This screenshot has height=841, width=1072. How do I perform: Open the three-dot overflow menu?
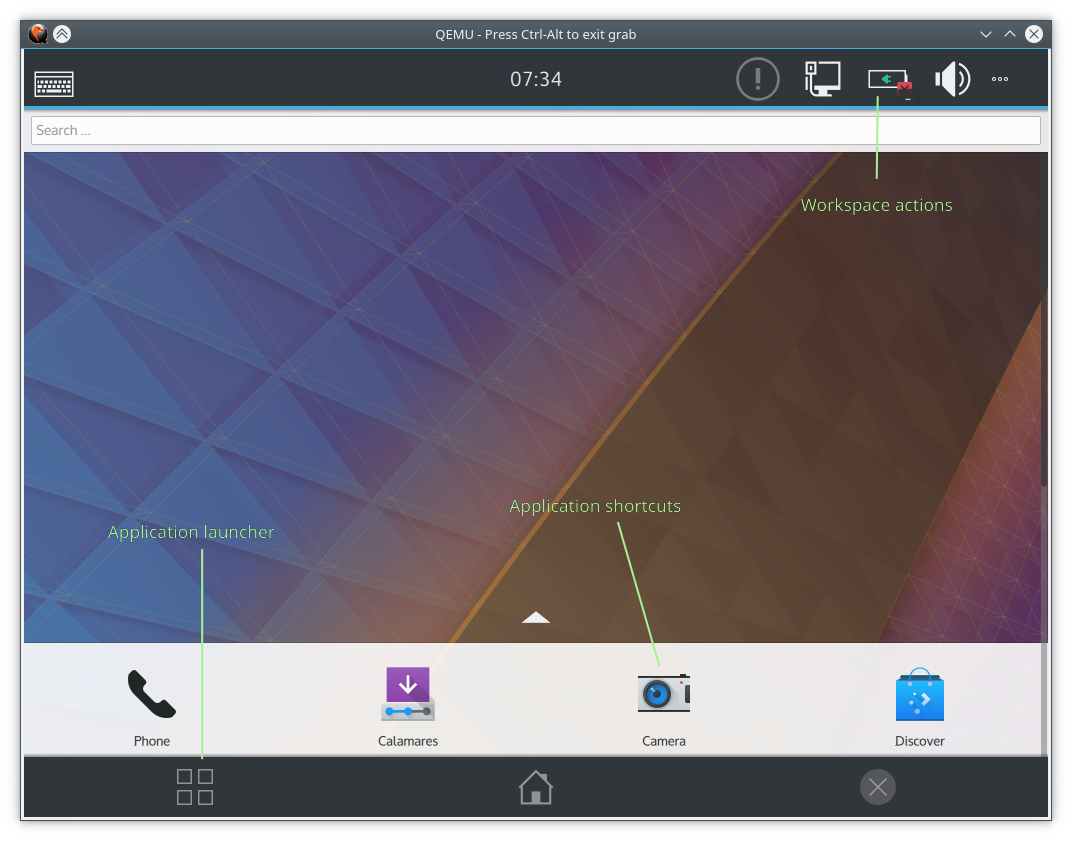[x=1000, y=79]
